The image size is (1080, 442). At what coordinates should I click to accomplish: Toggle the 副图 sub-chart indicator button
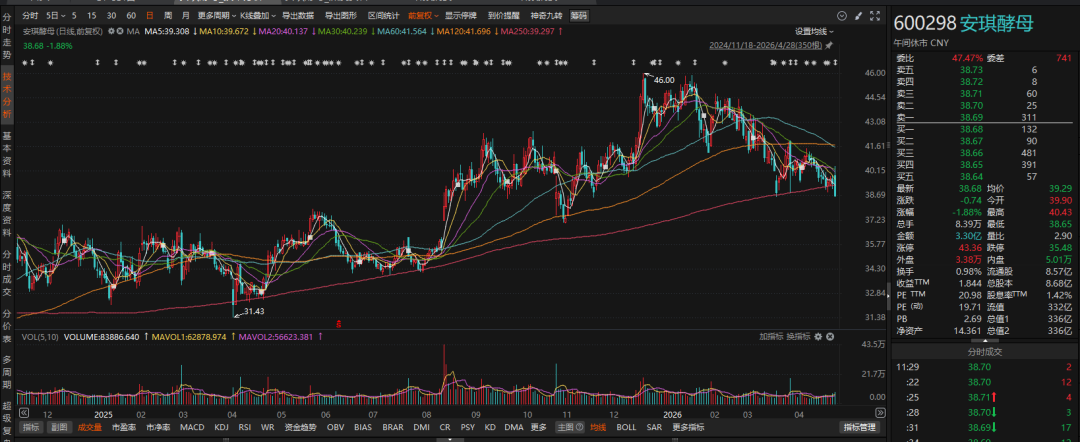click(60, 428)
